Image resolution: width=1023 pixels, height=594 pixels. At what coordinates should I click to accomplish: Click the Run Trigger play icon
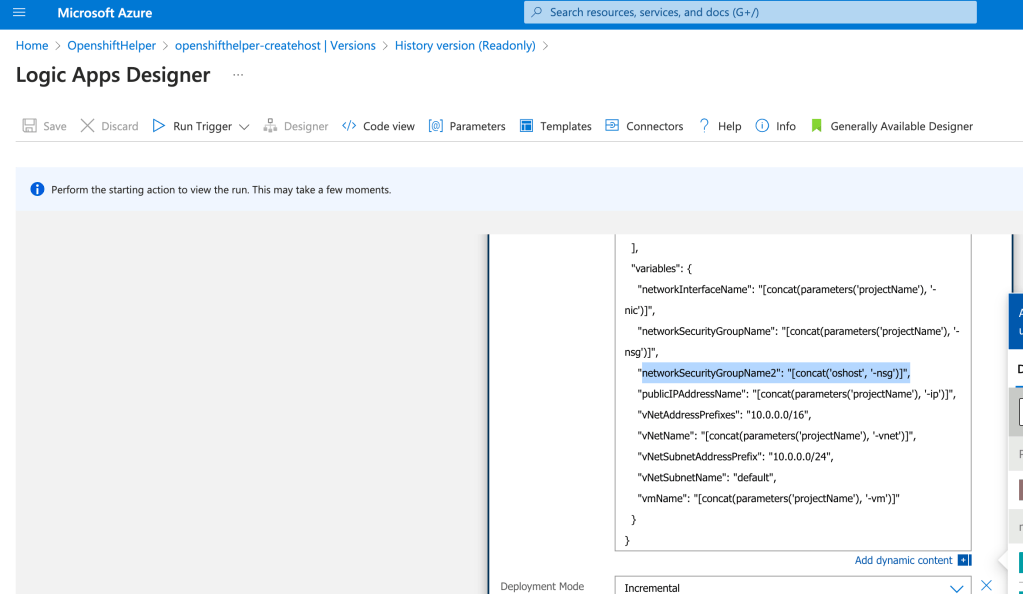[159, 125]
